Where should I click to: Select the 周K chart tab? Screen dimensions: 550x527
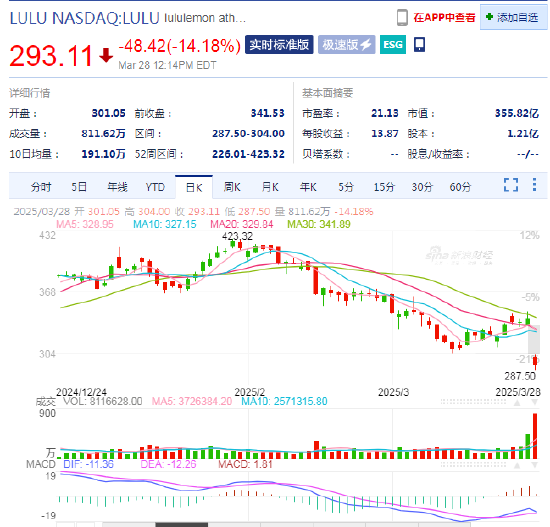click(x=232, y=187)
